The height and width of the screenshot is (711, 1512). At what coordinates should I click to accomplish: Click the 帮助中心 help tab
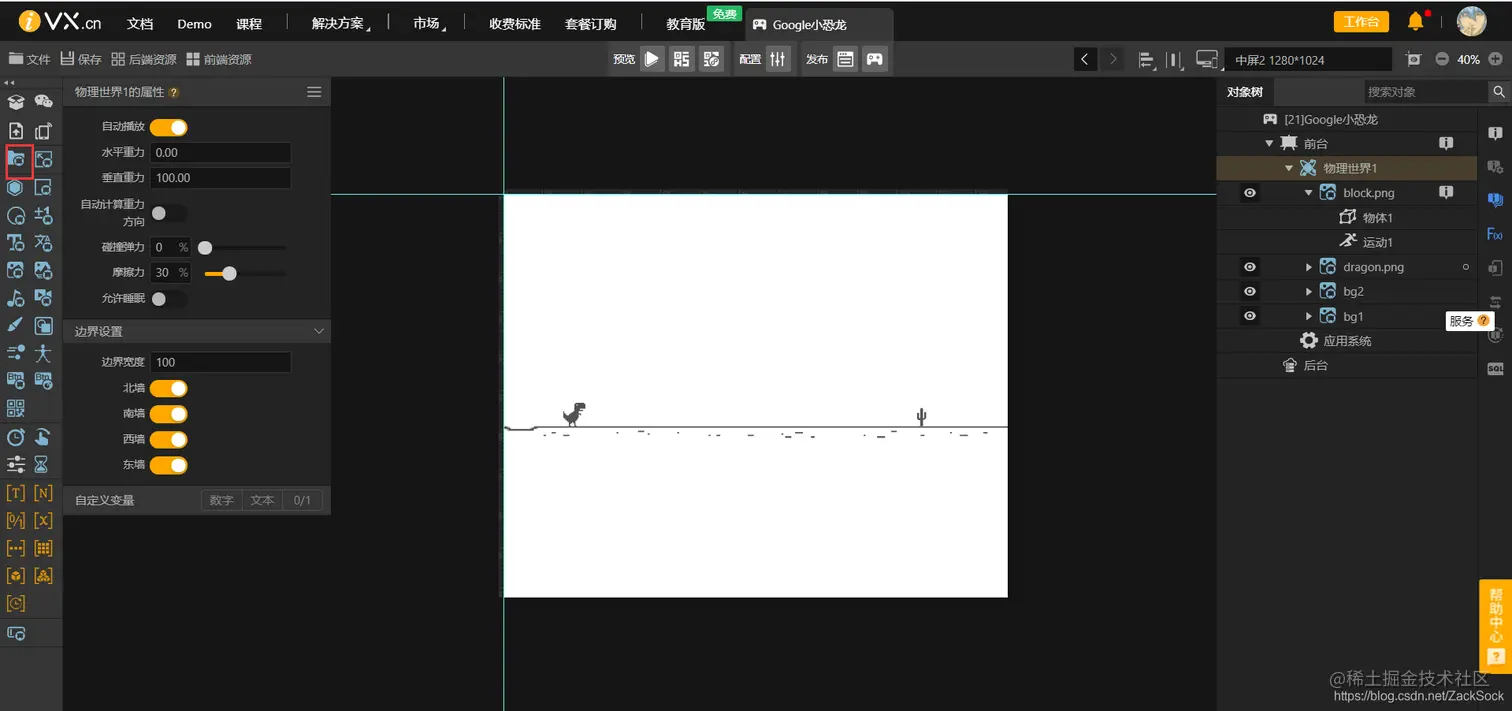1495,625
